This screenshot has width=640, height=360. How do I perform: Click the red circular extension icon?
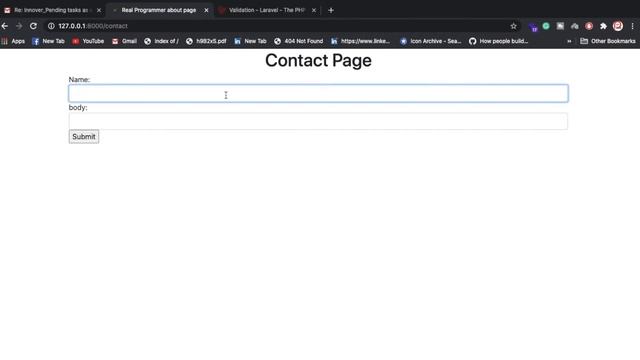tap(589, 26)
